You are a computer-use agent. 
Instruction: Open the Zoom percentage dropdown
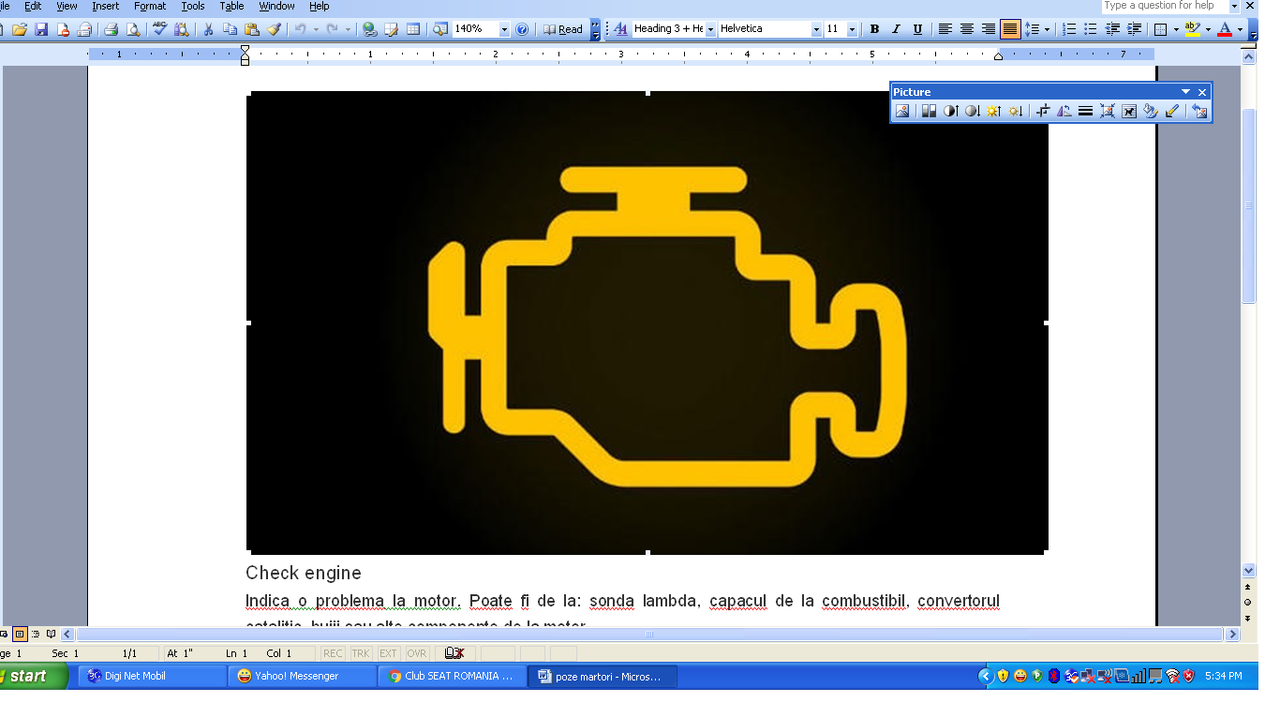click(504, 29)
